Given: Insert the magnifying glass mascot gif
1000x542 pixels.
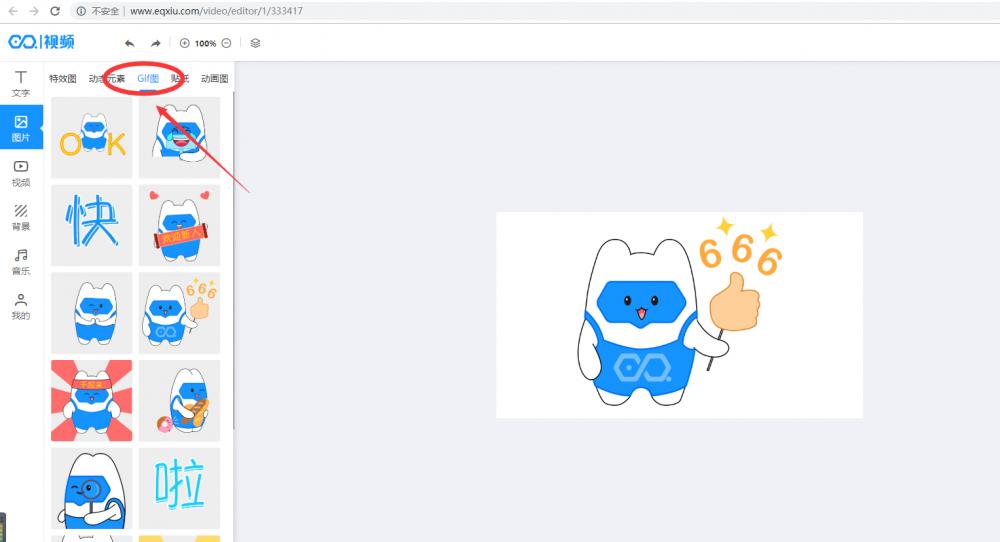Looking at the screenshot, I should 92,488.
